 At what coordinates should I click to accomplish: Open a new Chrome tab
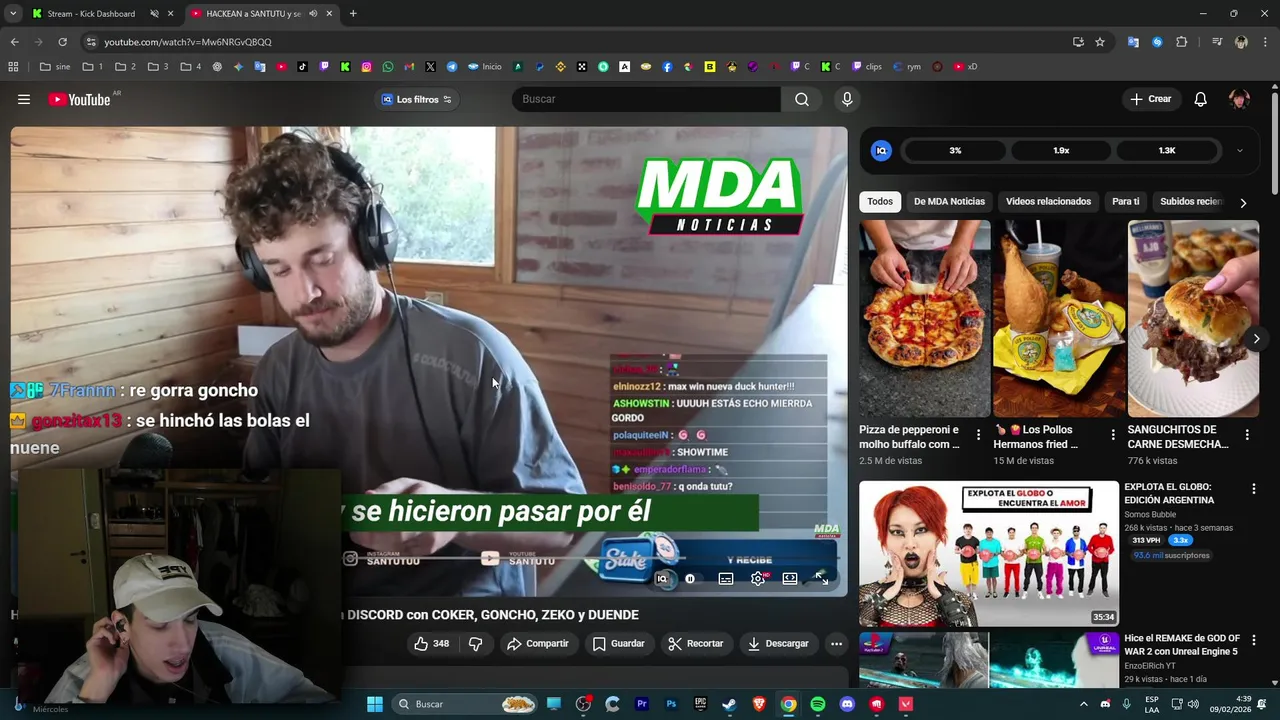pyautogui.click(x=353, y=14)
